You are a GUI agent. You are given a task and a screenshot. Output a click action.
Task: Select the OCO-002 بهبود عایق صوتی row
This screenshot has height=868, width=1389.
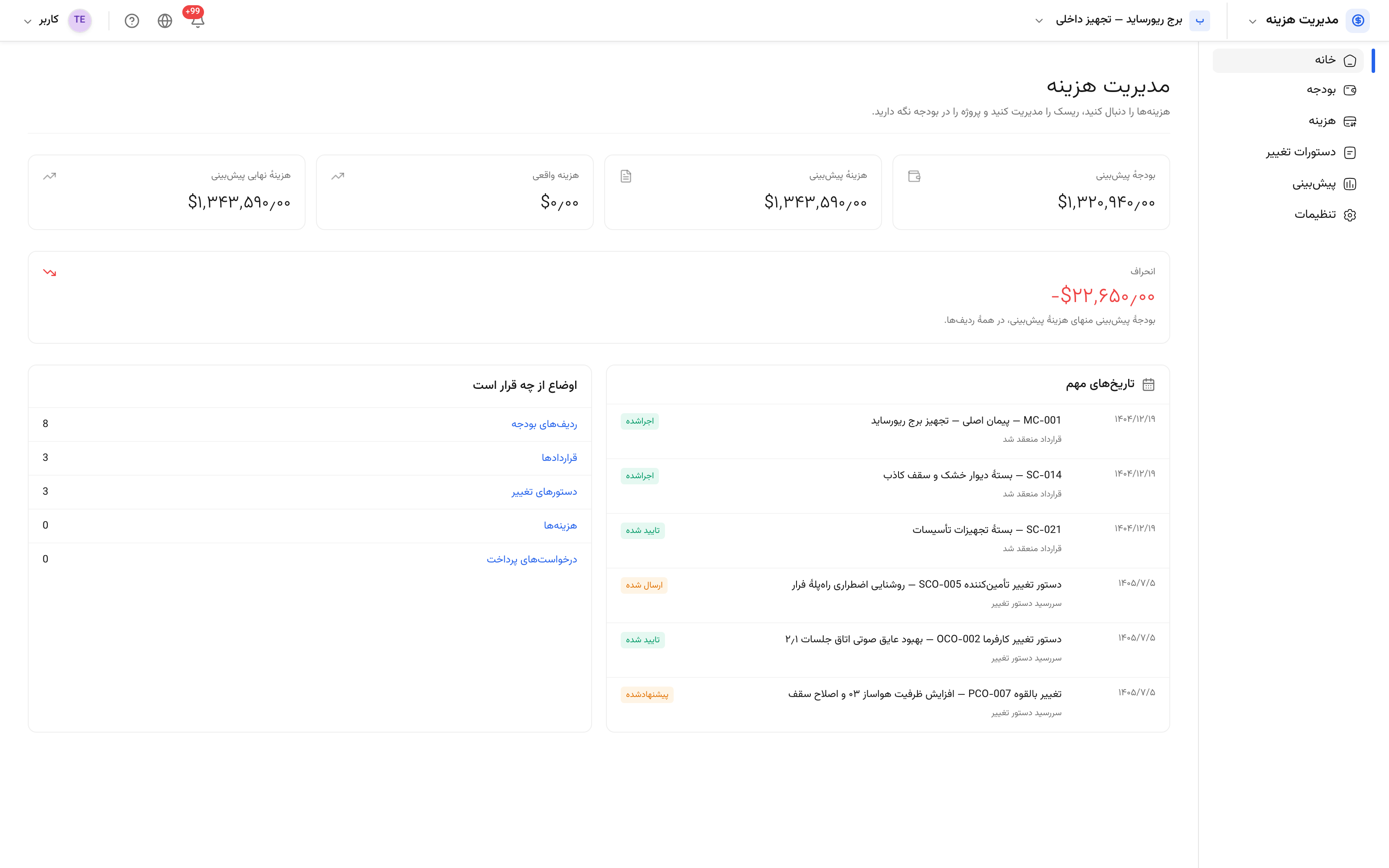tap(888, 650)
